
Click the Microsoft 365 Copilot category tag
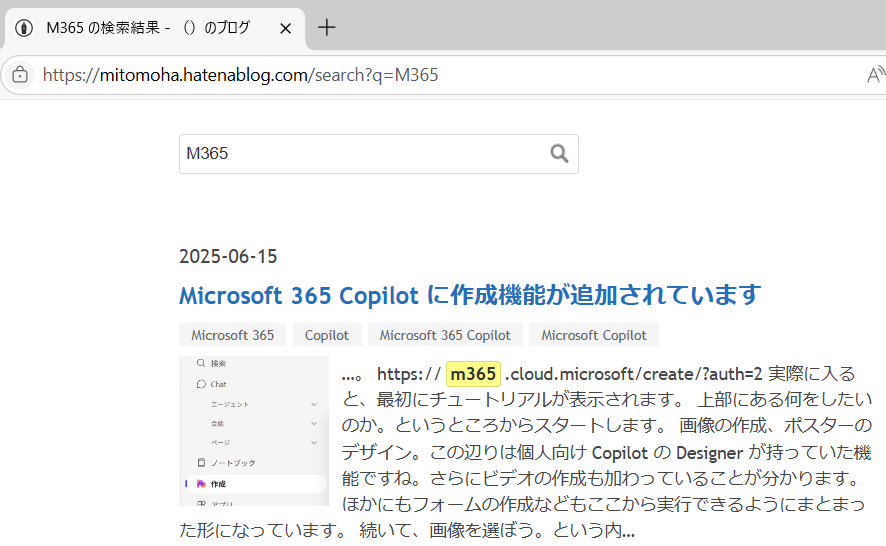pyautogui.click(x=445, y=335)
